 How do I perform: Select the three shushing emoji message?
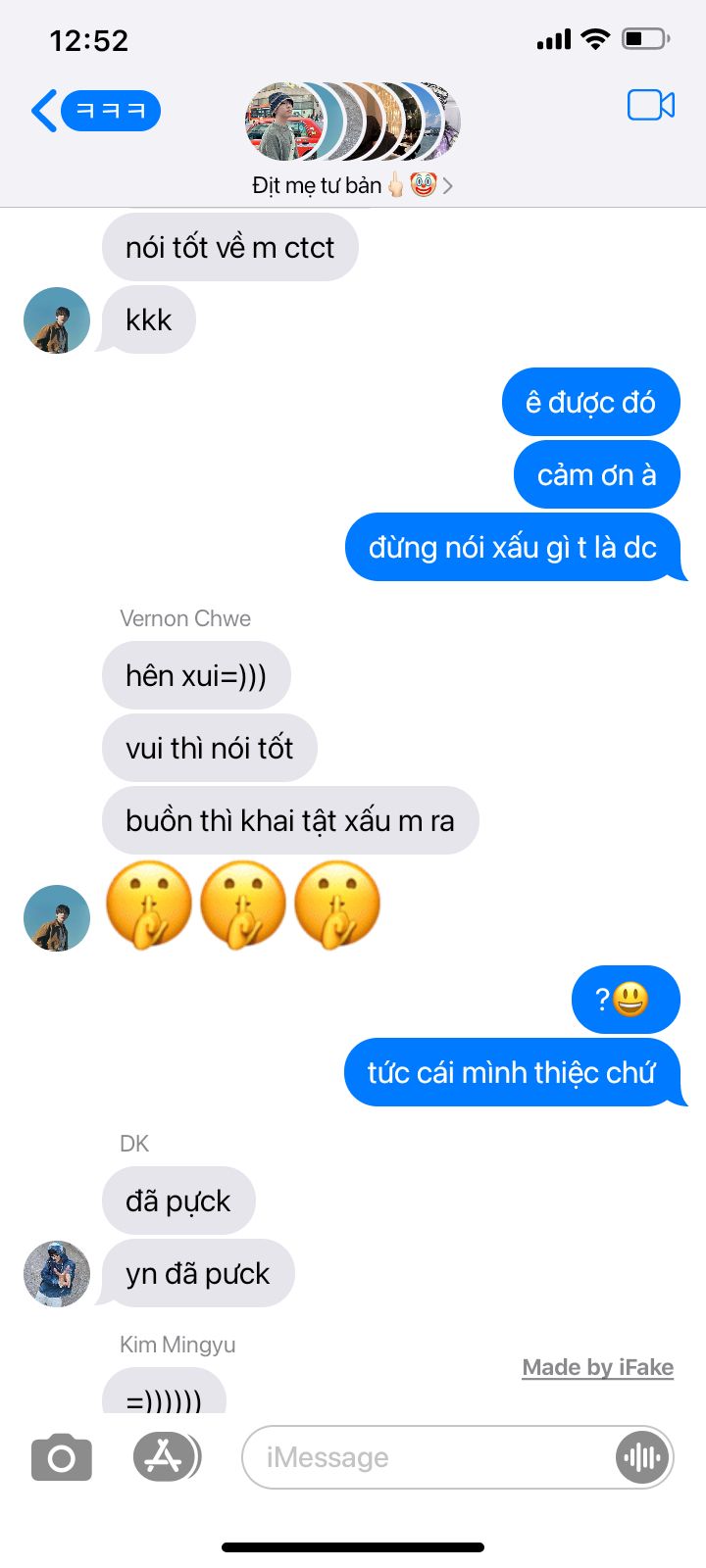[x=243, y=905]
